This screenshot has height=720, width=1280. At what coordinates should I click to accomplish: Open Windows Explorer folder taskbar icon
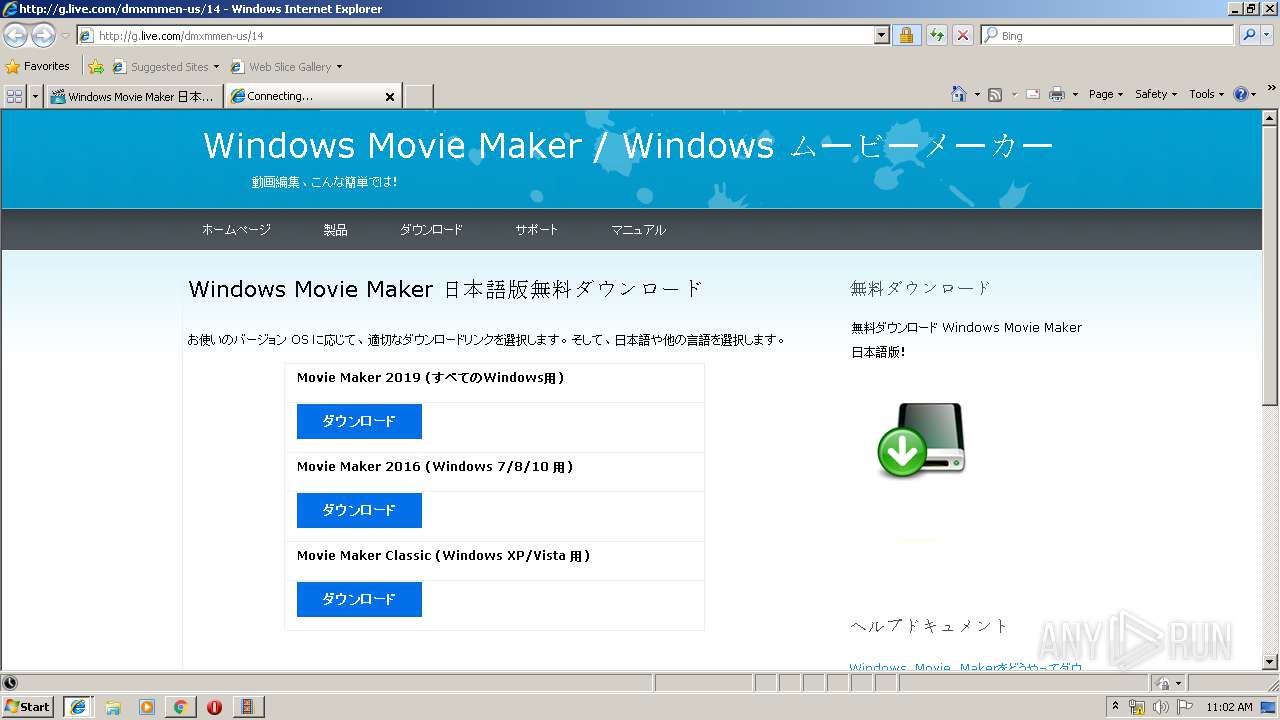113,707
